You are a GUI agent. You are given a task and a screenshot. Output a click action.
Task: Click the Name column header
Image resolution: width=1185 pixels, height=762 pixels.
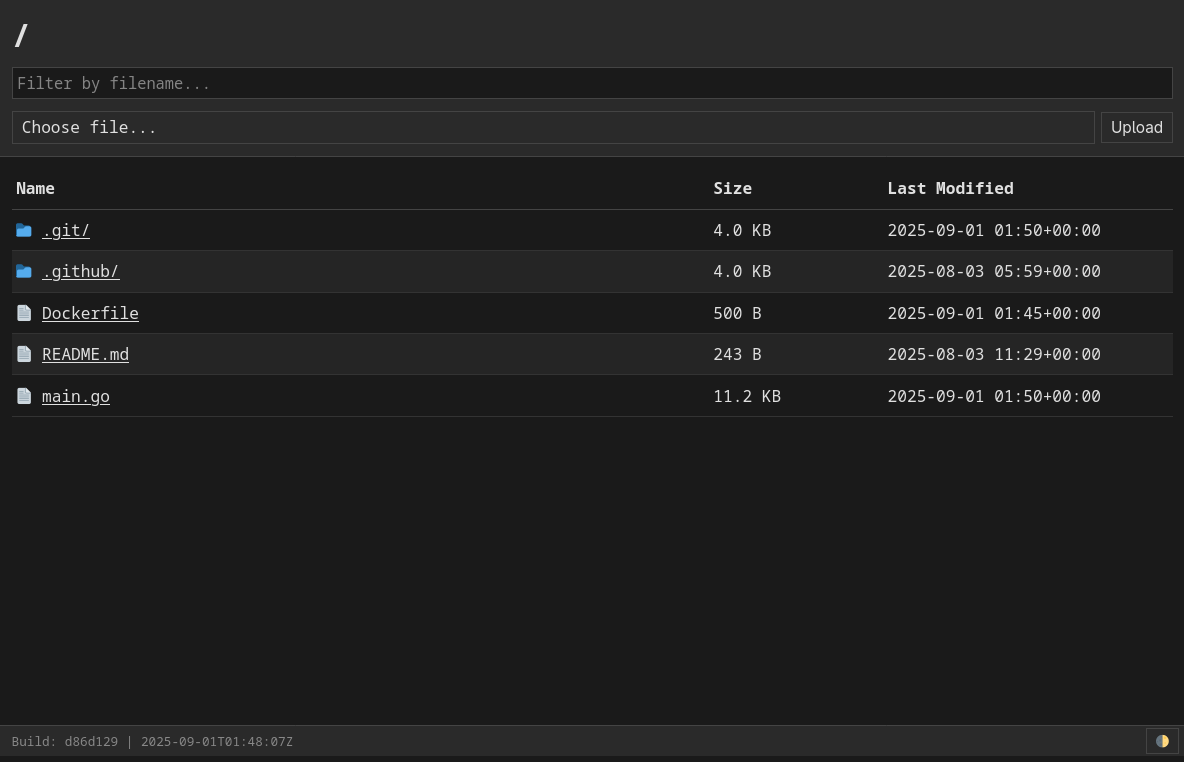[x=36, y=188]
